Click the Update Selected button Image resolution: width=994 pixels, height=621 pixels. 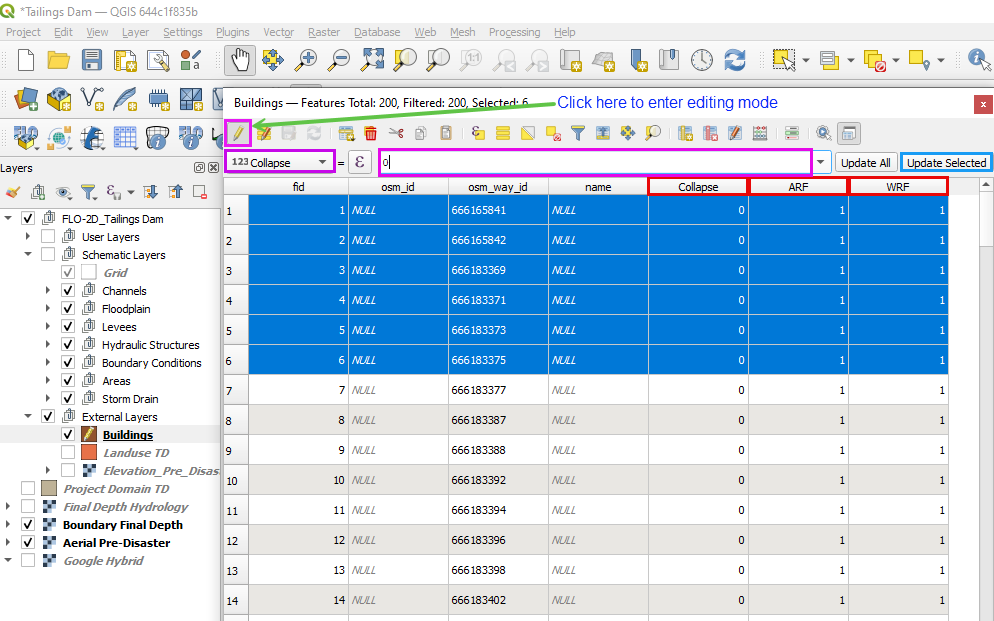click(946, 162)
